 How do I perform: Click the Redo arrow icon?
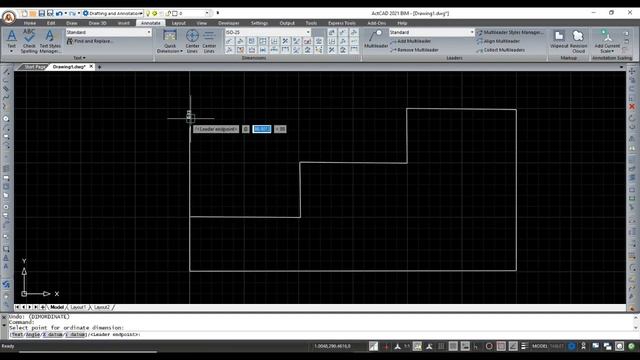point(72,13)
